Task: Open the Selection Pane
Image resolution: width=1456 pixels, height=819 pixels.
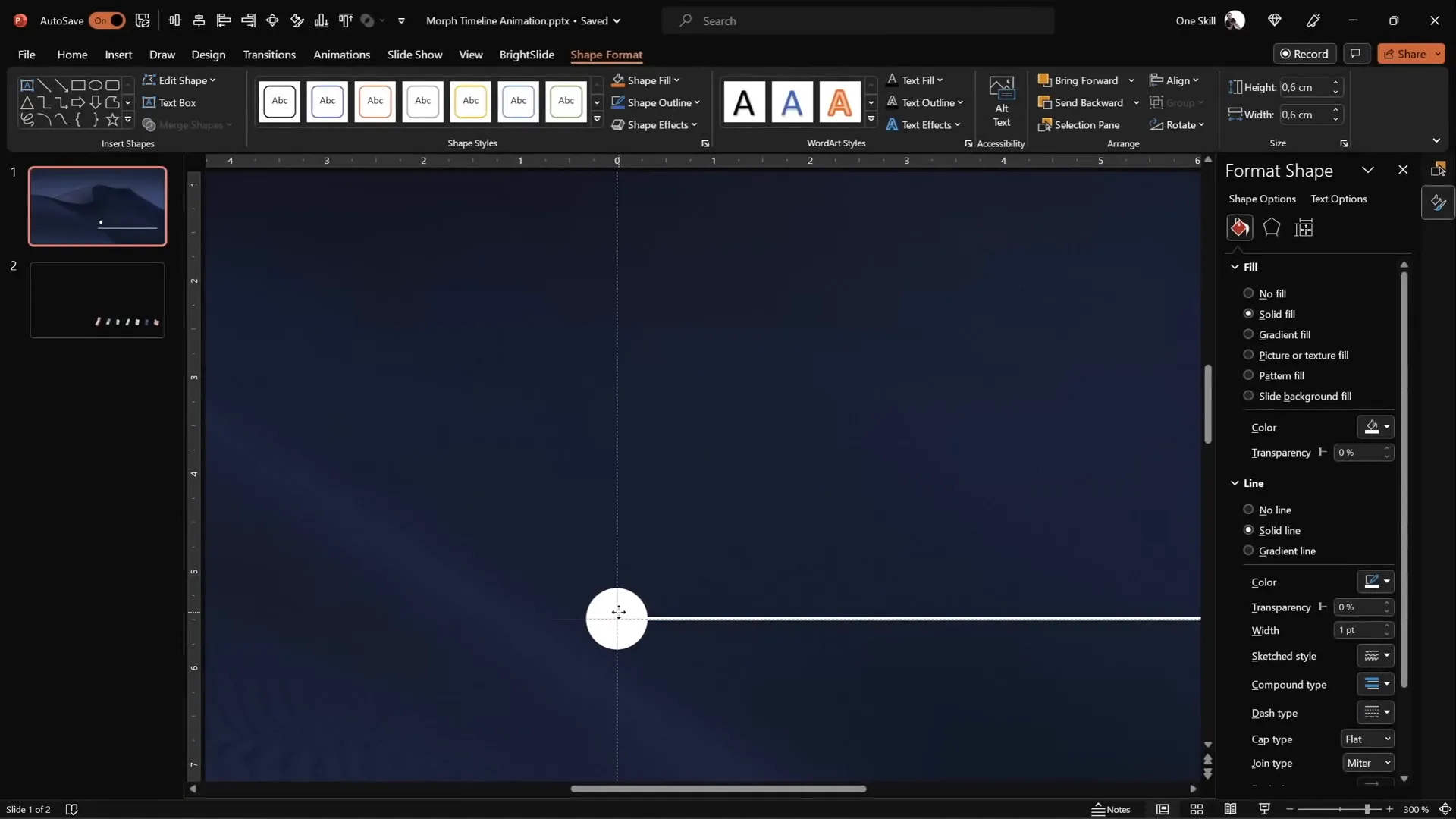Action: [x=1078, y=124]
